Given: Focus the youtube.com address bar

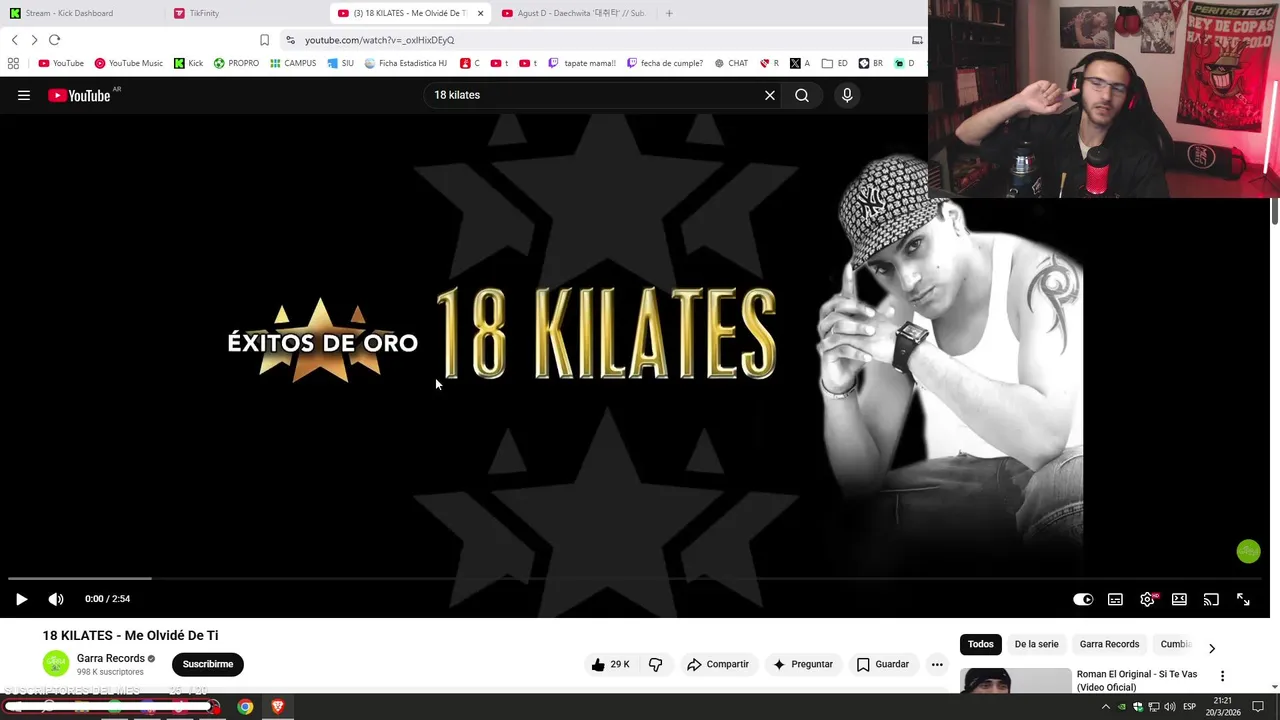Looking at the screenshot, I should tap(600, 40).
